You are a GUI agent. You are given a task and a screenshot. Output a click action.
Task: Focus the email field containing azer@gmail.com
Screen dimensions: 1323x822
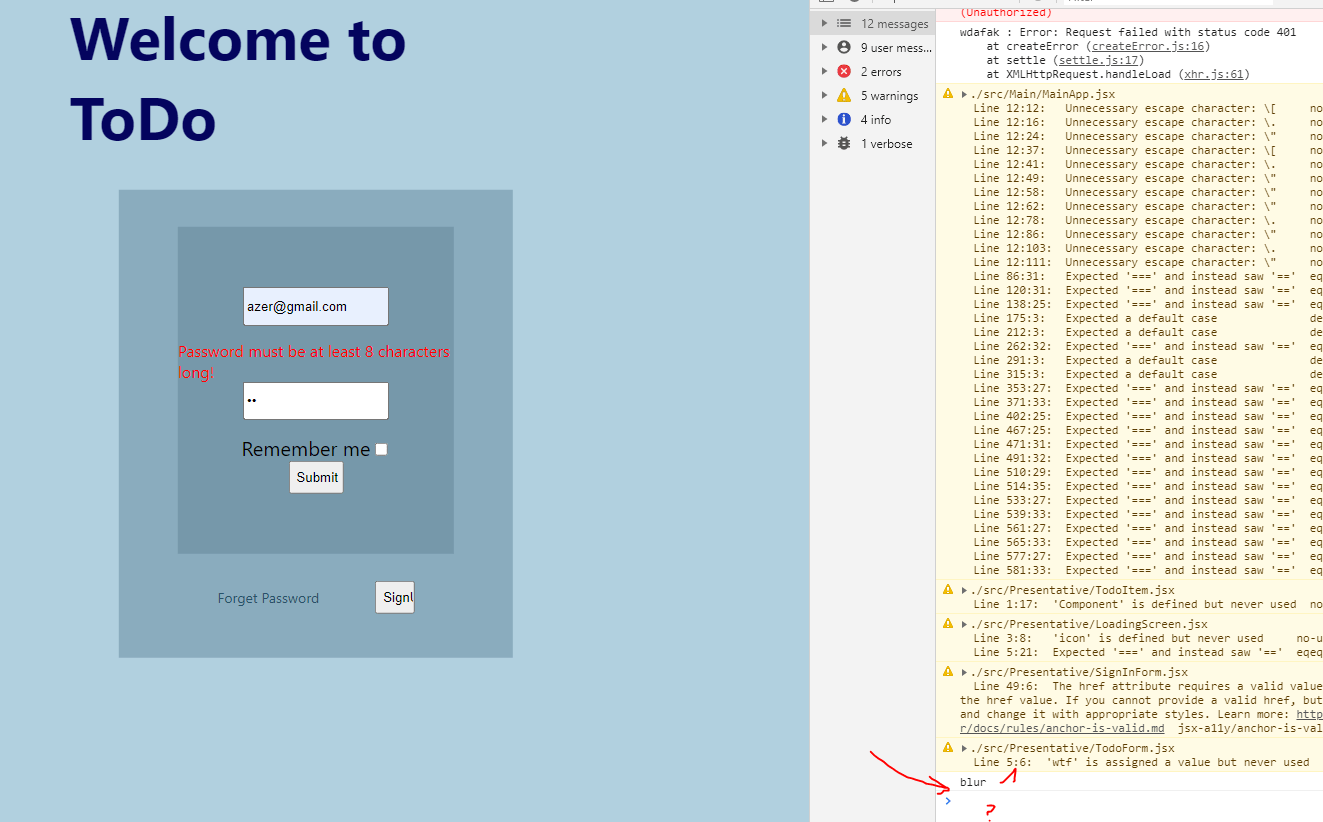tap(316, 306)
